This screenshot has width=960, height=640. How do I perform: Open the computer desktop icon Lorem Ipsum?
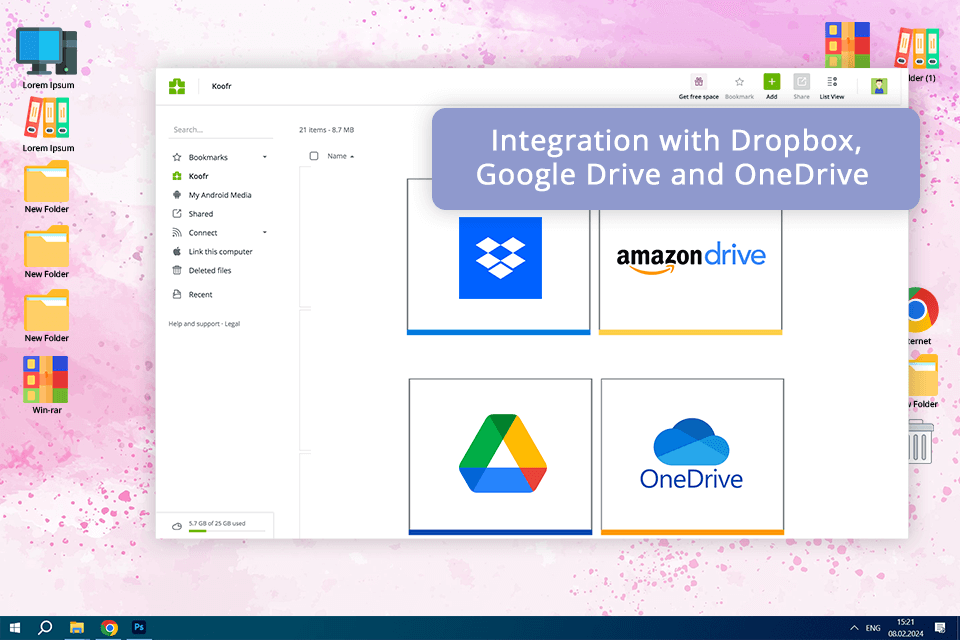pos(48,59)
